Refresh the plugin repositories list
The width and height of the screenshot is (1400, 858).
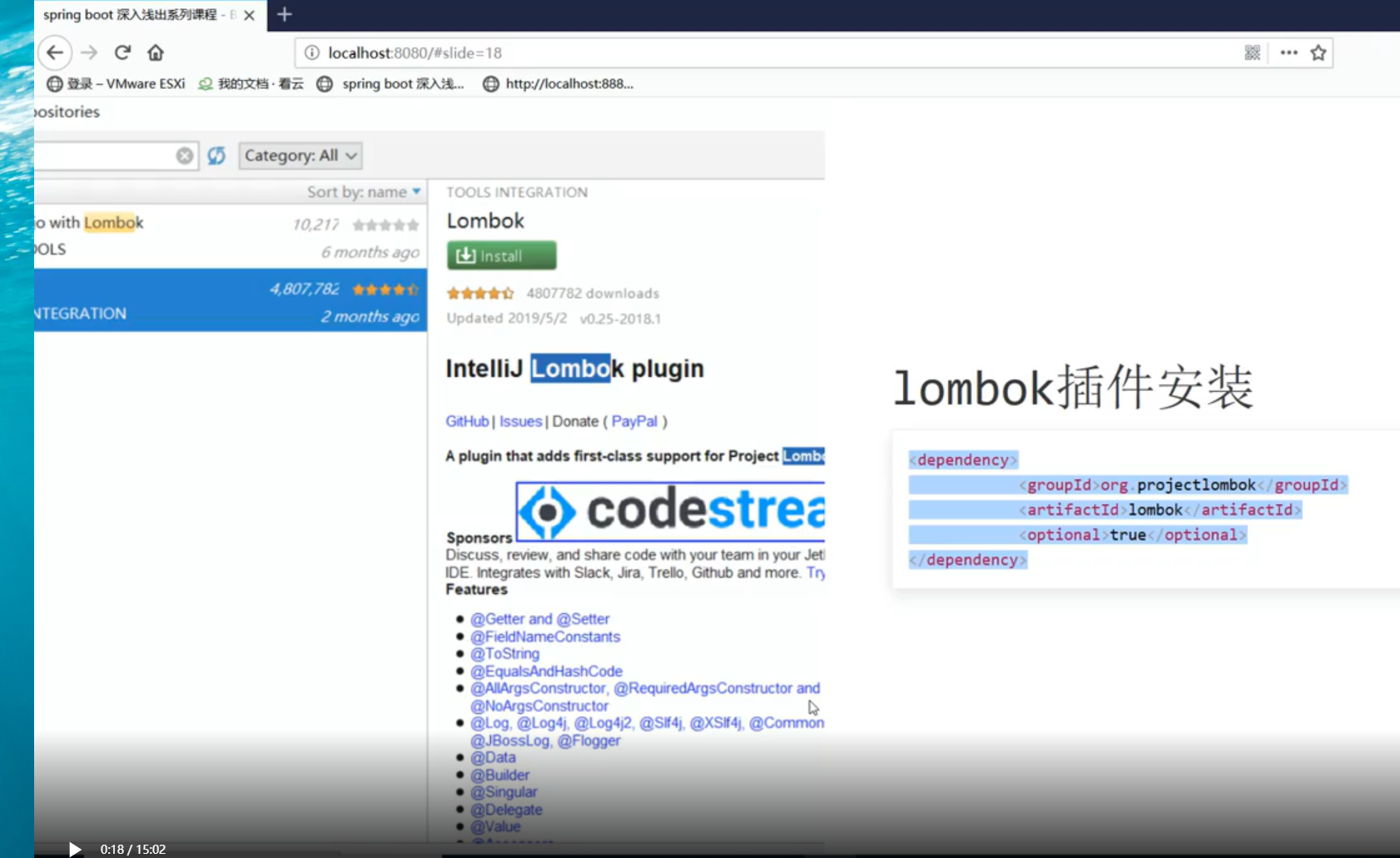(x=216, y=156)
